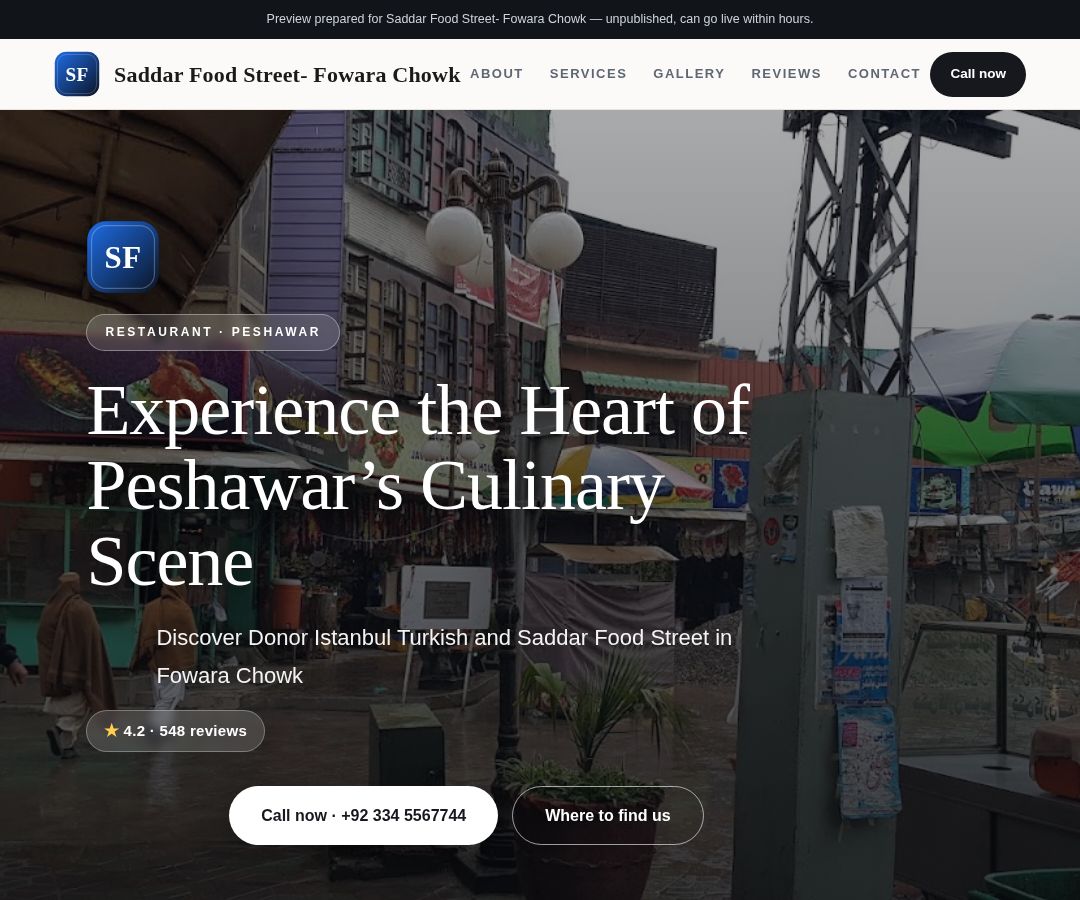
Task: Open the Contact nav link
Action: 884,74
